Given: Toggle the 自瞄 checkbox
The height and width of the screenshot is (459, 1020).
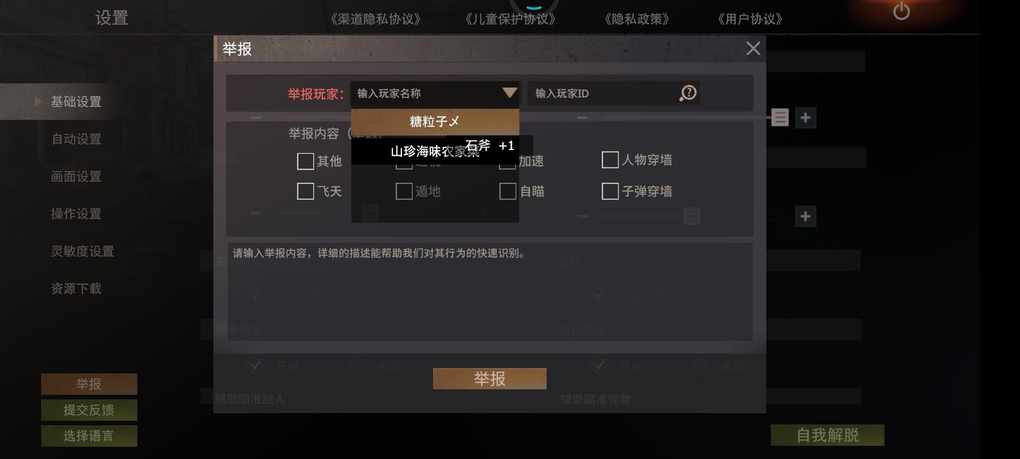Looking at the screenshot, I should coord(507,191).
